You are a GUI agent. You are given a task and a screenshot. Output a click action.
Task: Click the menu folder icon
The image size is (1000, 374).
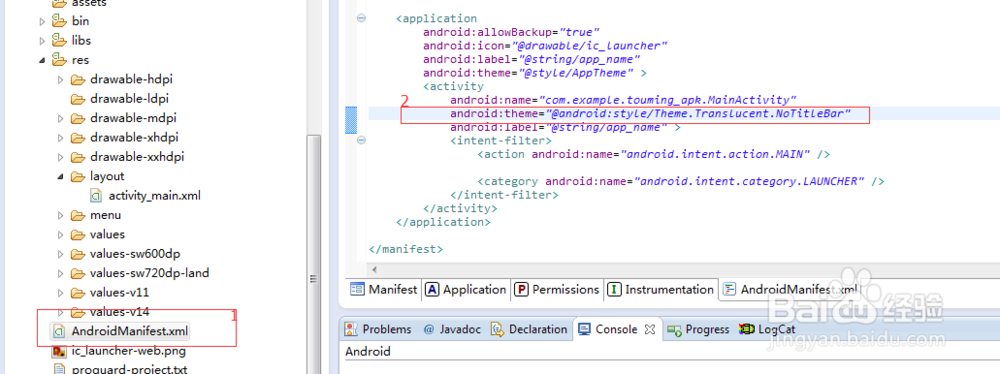point(78,215)
